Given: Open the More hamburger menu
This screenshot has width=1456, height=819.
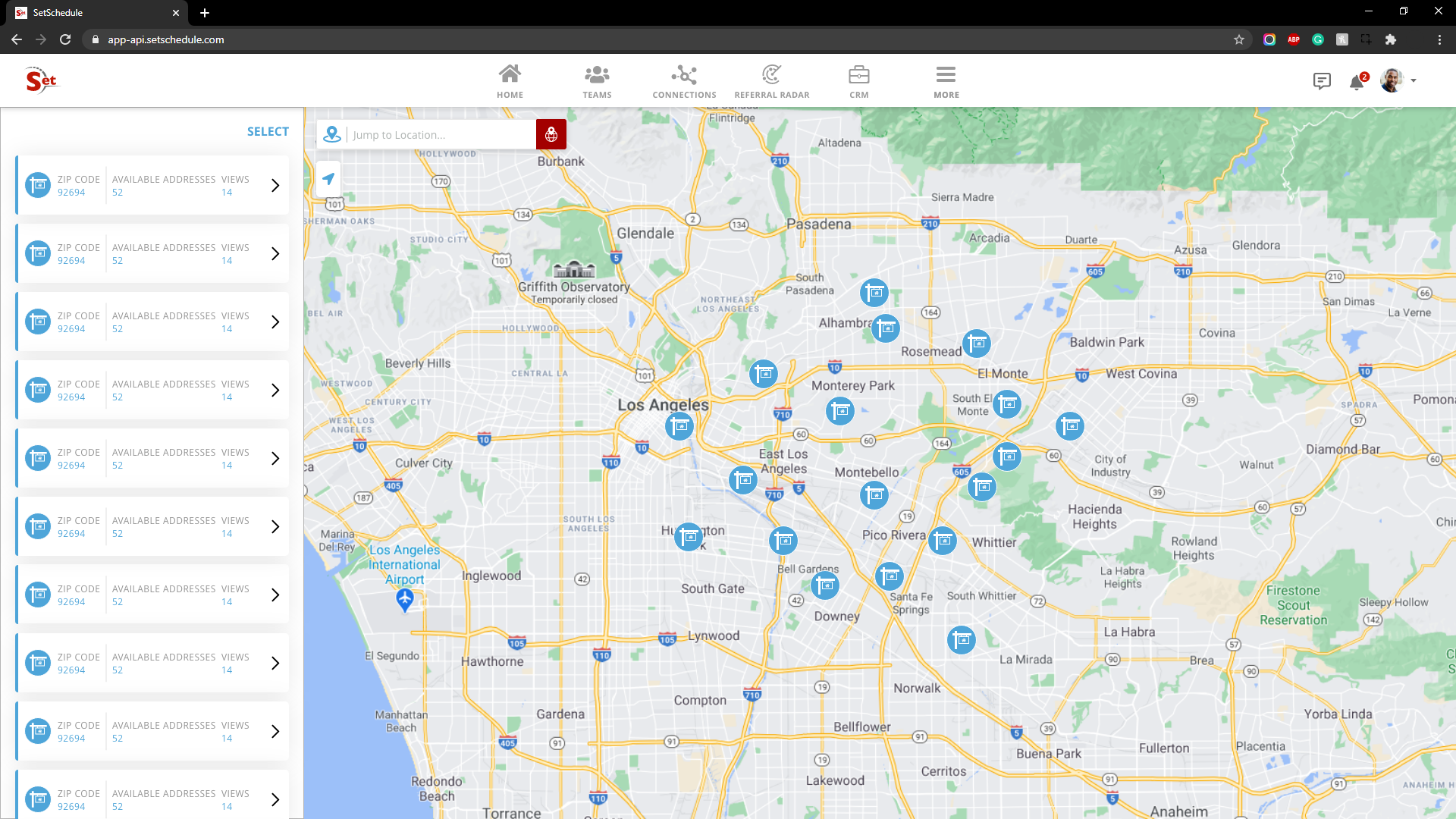Looking at the screenshot, I should pyautogui.click(x=946, y=81).
